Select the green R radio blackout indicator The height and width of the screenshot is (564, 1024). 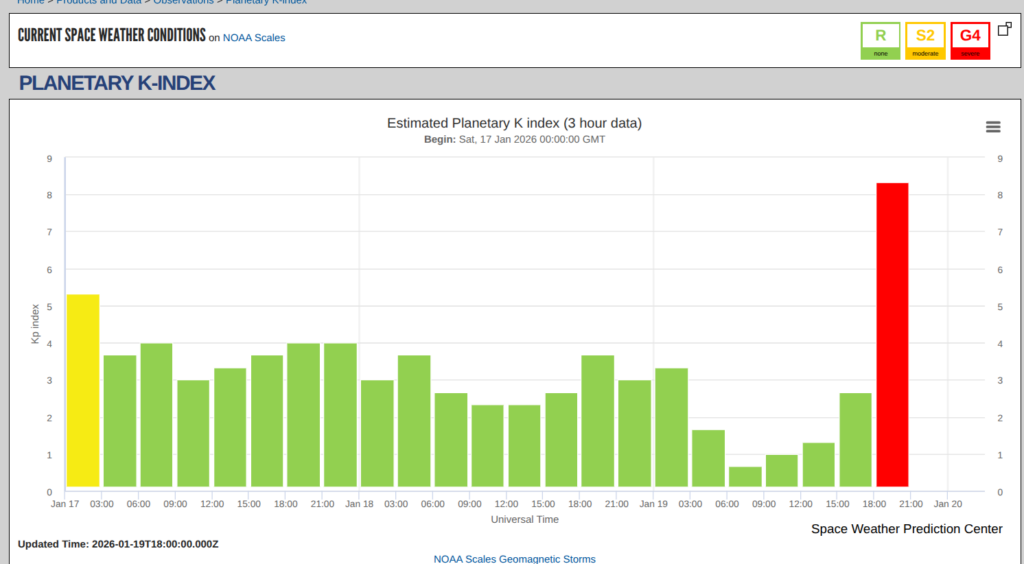click(x=880, y=40)
